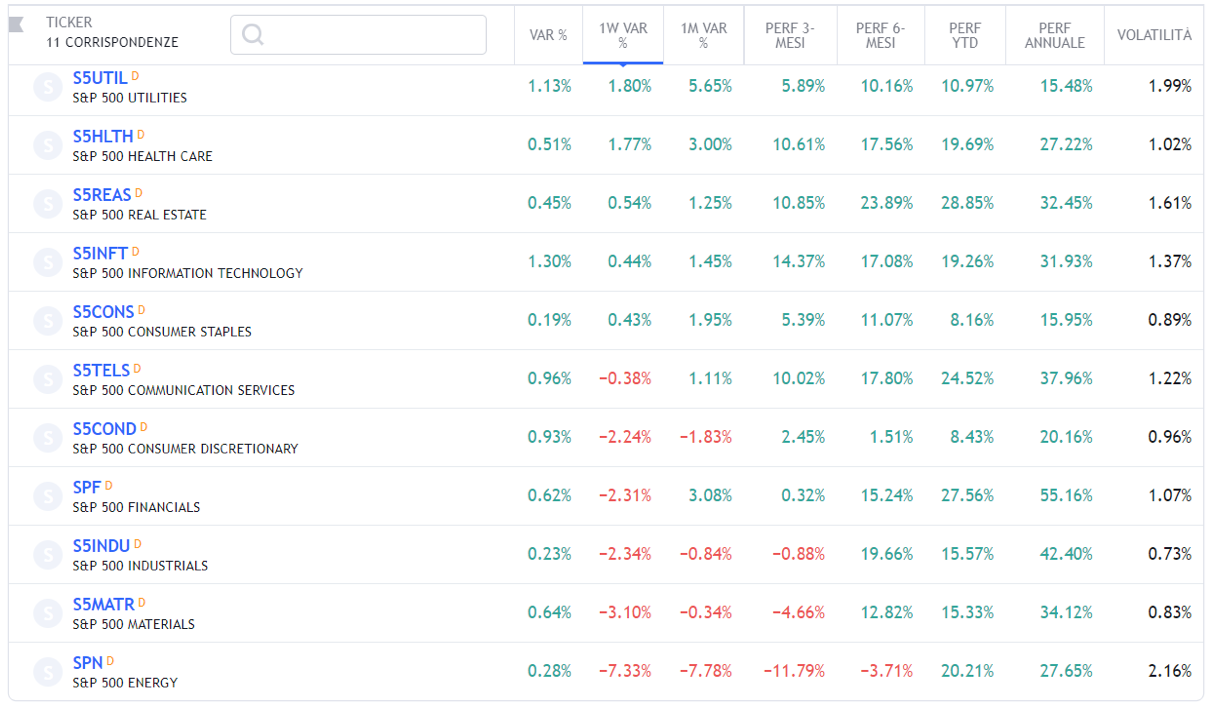The width and height of the screenshot is (1210, 704).
Task: Click the S5INFT row's round symbol icon
Action: [x=48, y=263]
